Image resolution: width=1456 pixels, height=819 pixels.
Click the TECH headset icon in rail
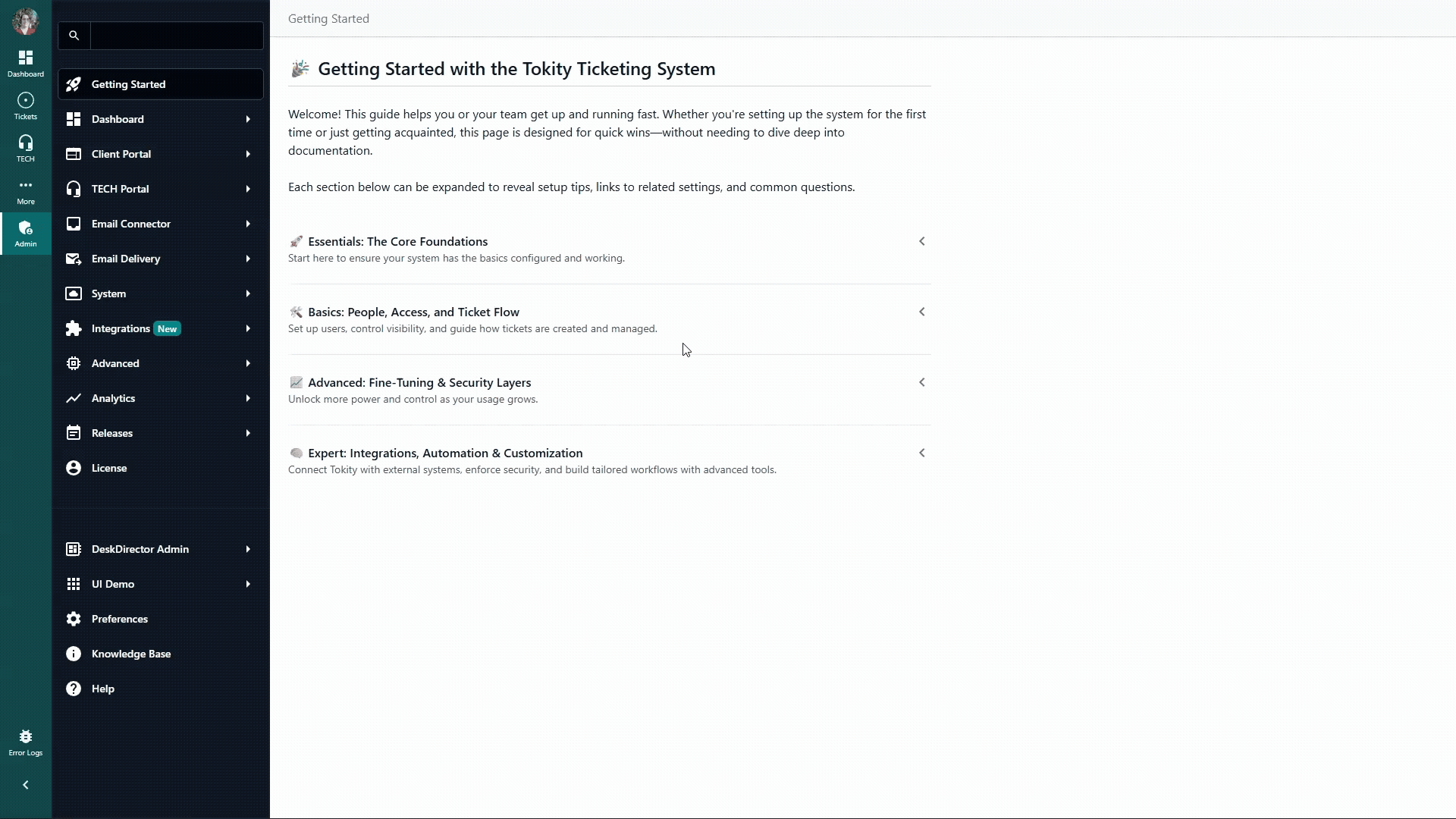click(26, 148)
